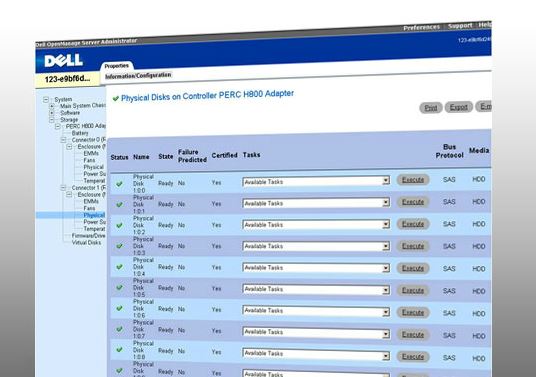Image resolution: width=536 pixels, height=377 pixels.
Task: Click the Export button
Action: (x=459, y=107)
